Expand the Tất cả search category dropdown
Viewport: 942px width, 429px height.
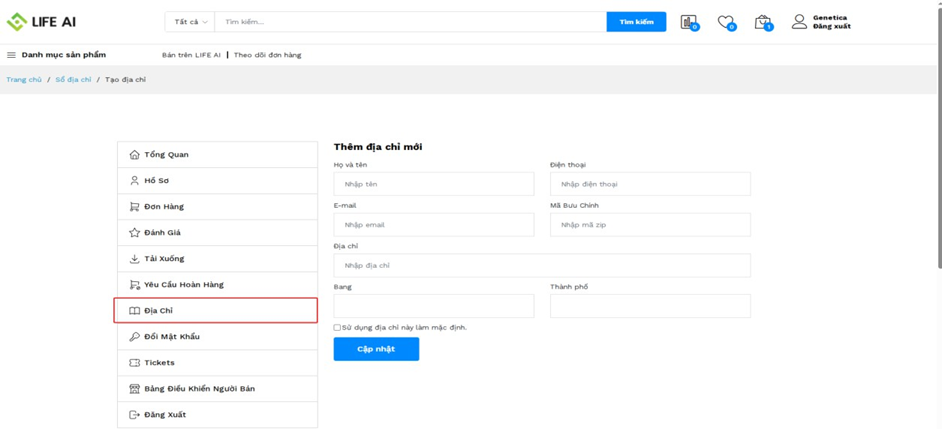pyautogui.click(x=190, y=22)
